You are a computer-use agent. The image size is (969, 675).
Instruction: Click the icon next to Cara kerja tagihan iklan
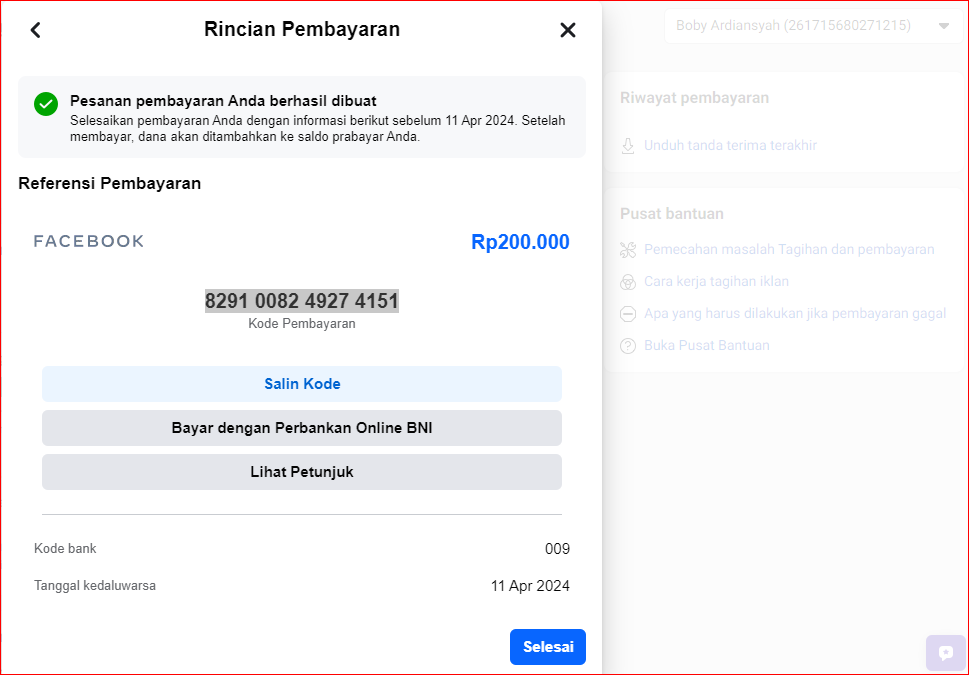(x=628, y=282)
